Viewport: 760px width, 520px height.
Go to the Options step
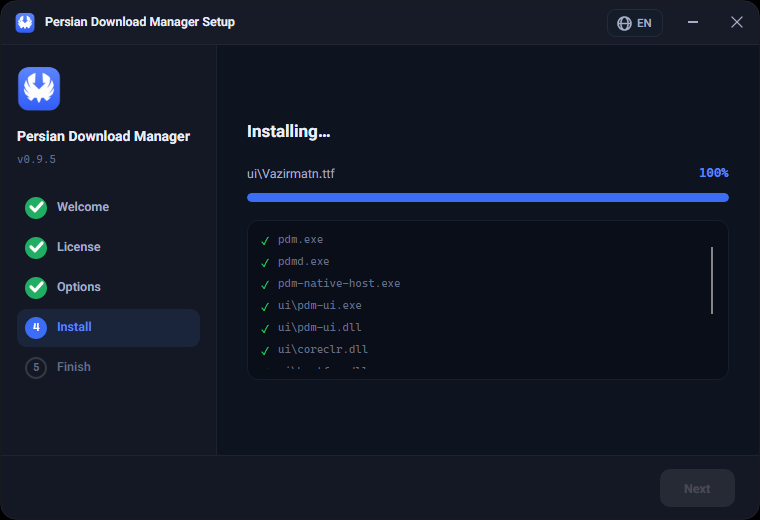[x=108, y=288]
